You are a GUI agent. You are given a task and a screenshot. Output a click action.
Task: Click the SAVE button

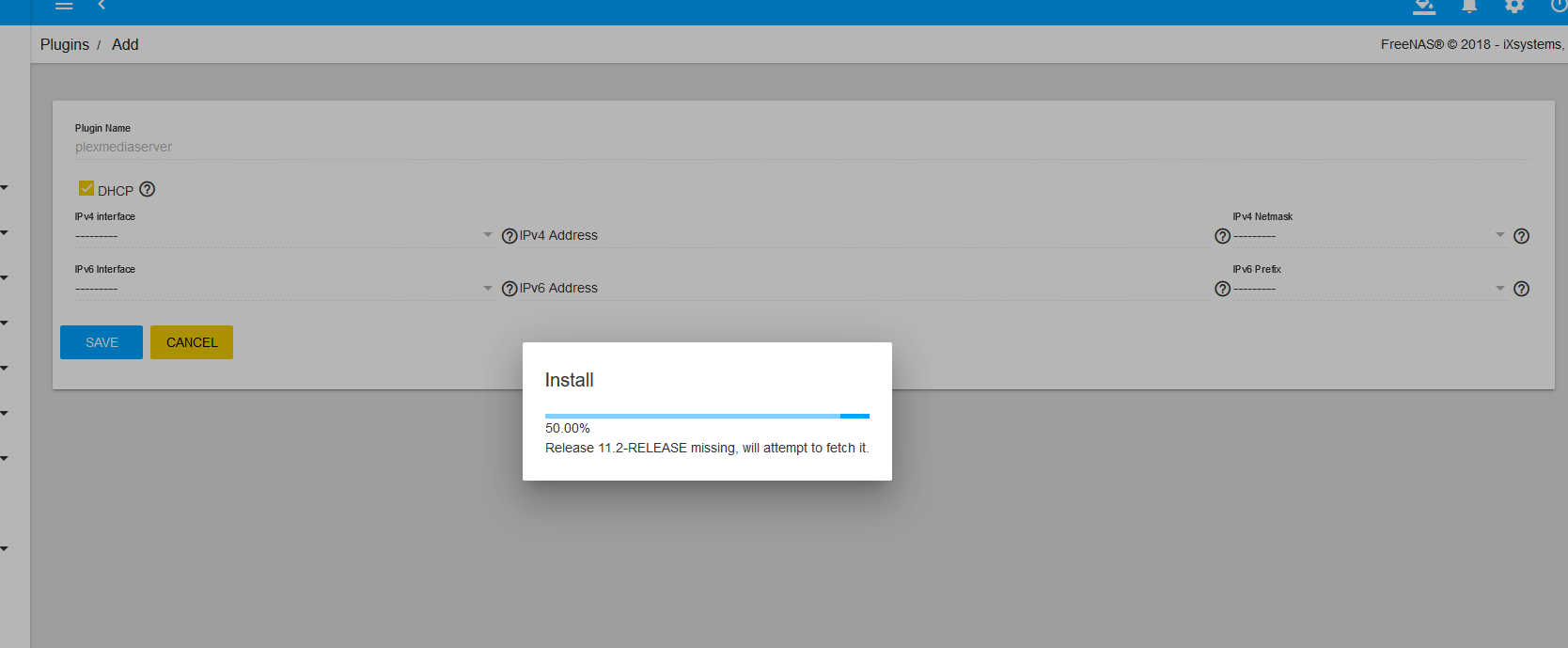102,342
